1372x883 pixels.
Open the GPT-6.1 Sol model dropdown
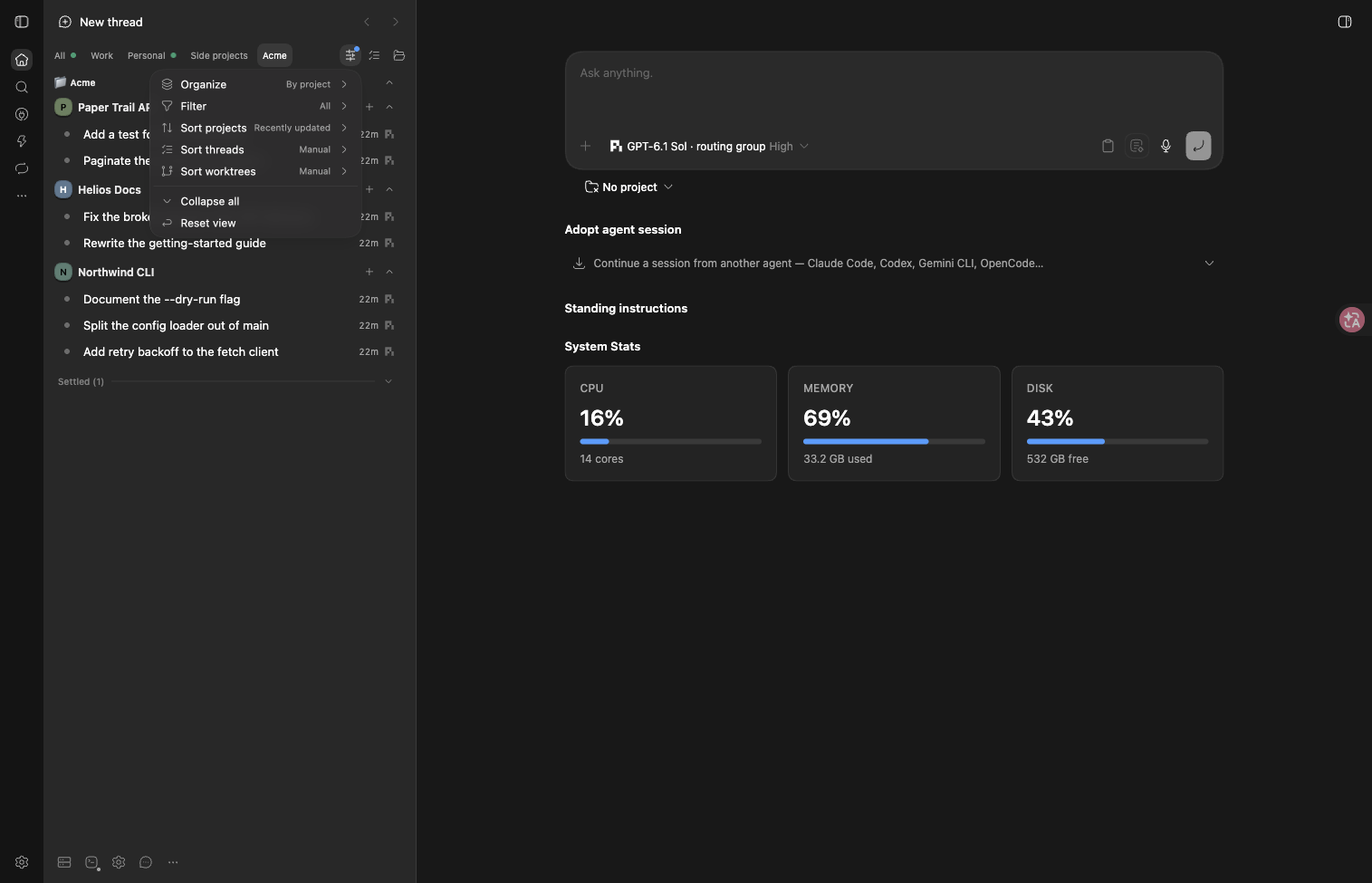(709, 146)
